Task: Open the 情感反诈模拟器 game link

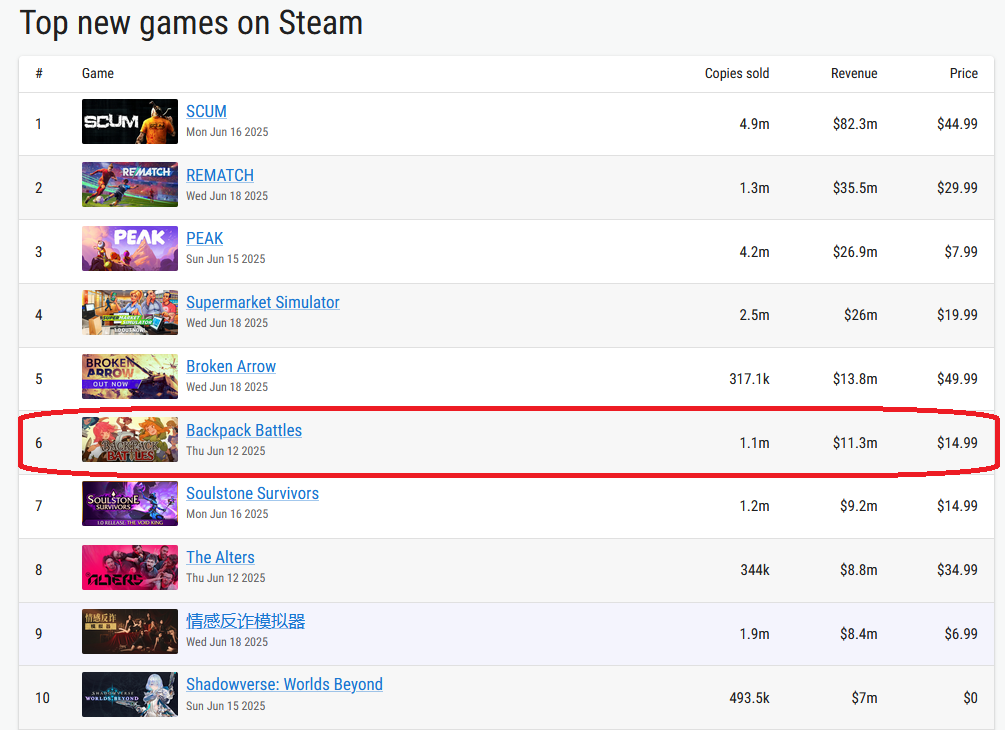Action: pos(245,621)
